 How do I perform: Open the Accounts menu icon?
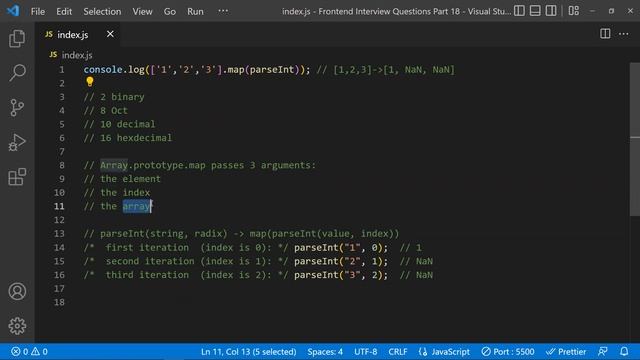click(x=17, y=291)
